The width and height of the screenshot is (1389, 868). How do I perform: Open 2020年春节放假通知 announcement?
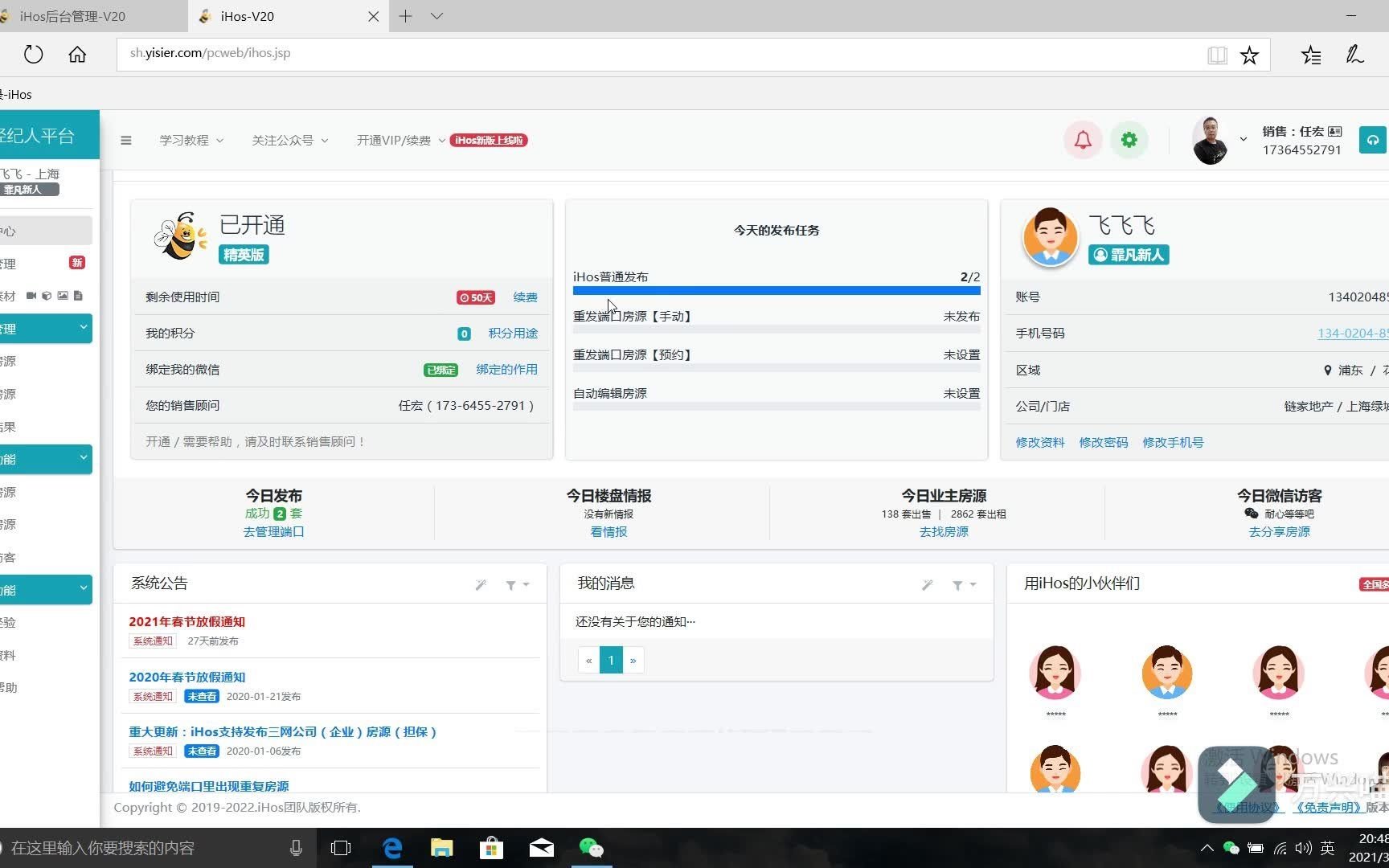186,678
